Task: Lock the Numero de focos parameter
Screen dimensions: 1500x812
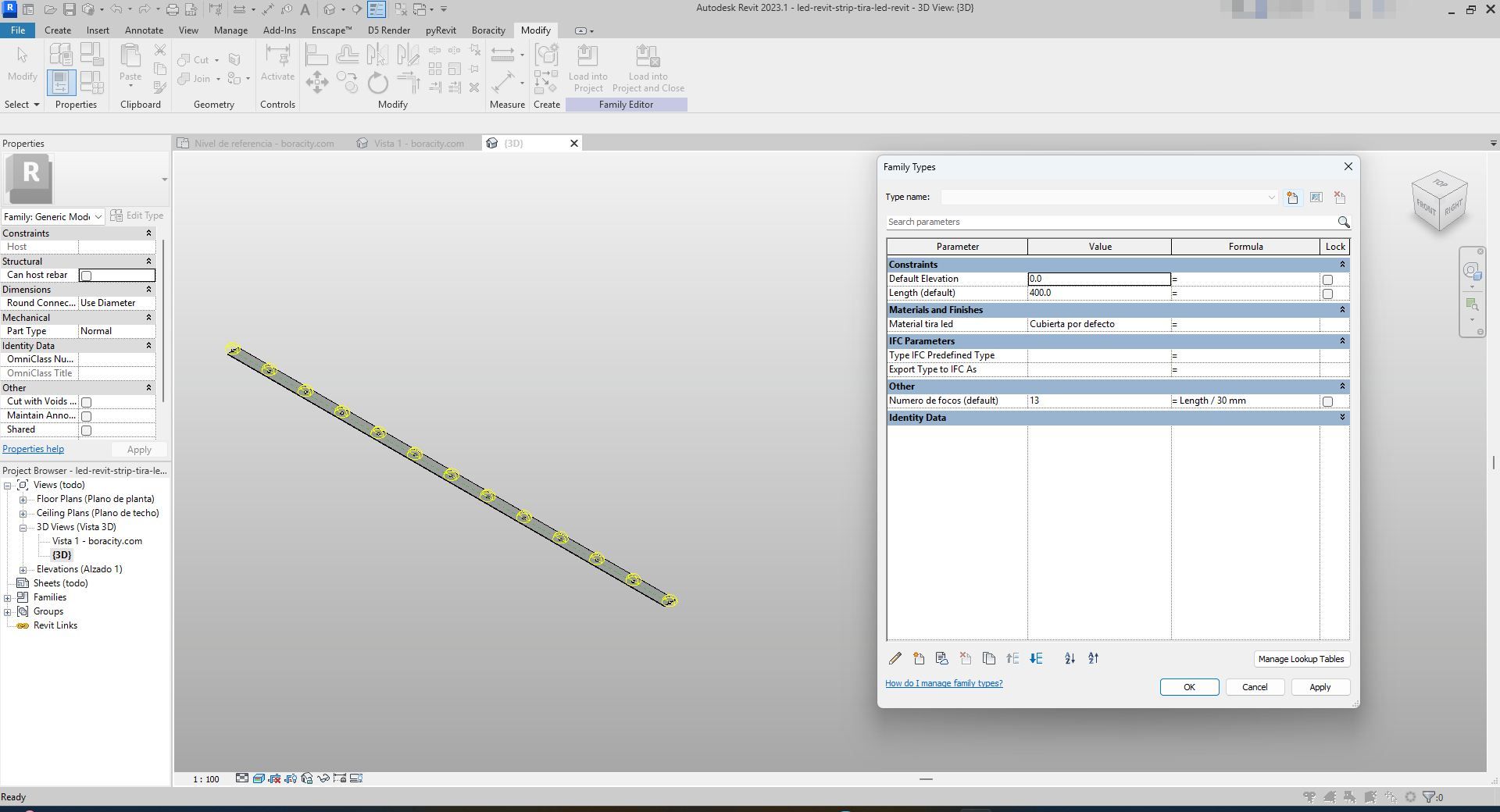Action: pyautogui.click(x=1327, y=401)
